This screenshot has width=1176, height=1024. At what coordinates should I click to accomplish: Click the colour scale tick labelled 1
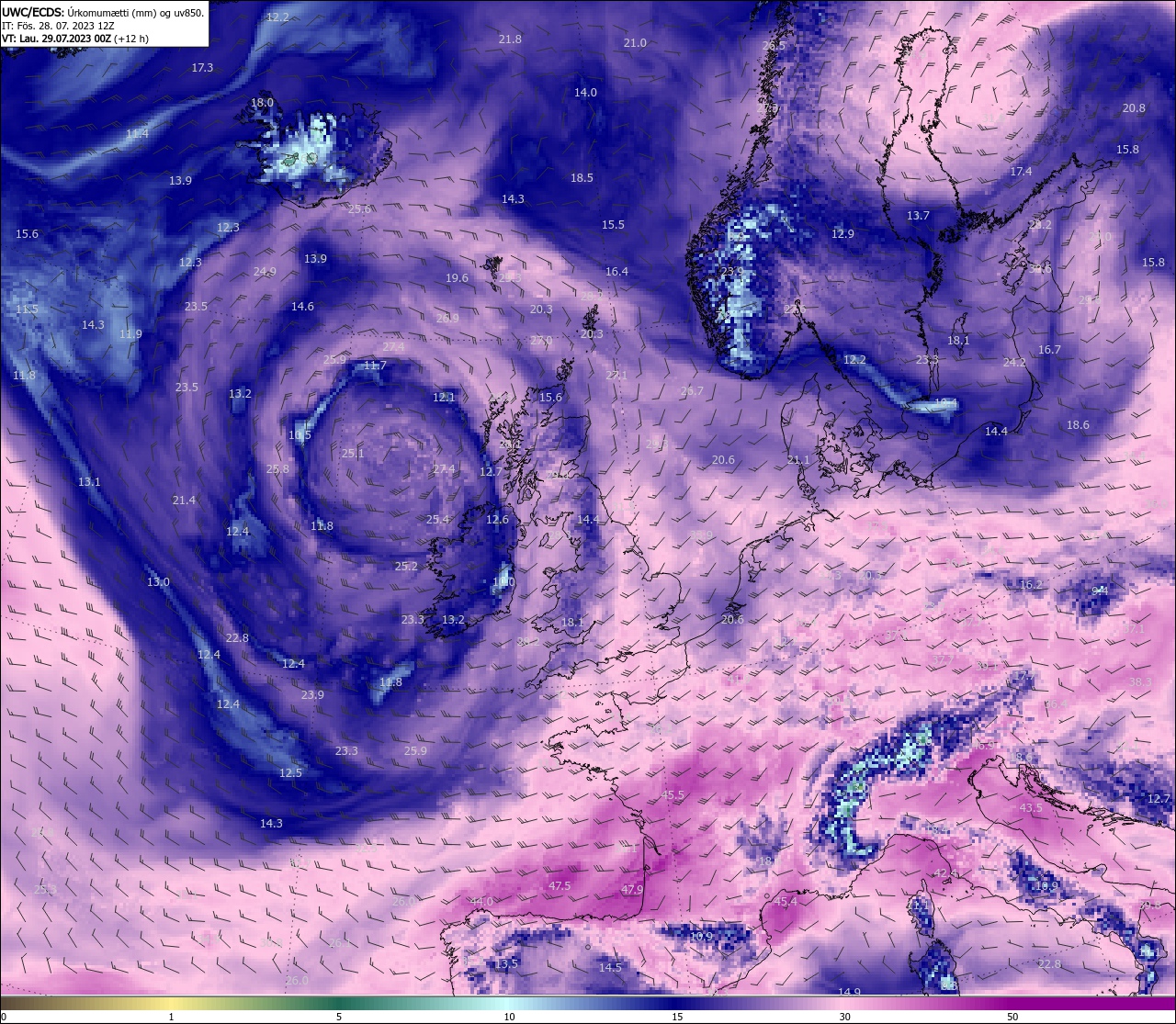click(x=171, y=1017)
